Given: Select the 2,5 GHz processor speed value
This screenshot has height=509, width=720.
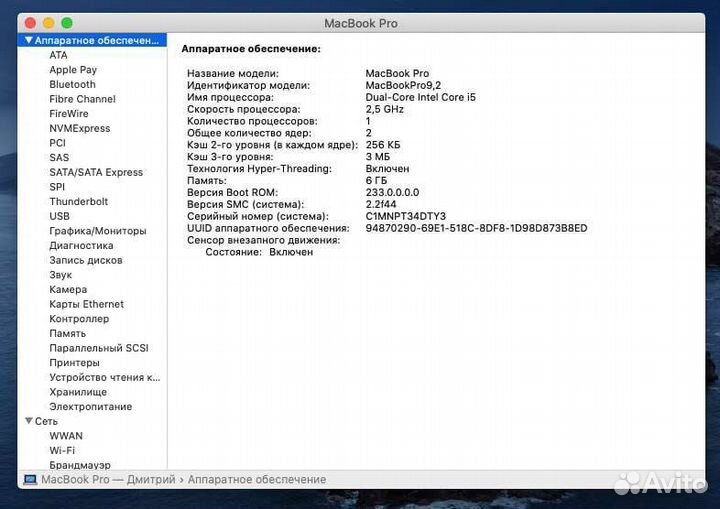Looking at the screenshot, I should [x=385, y=109].
